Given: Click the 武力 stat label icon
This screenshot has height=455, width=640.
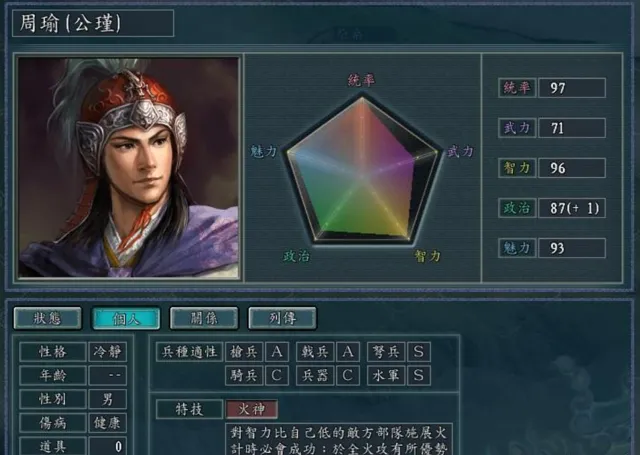Looking at the screenshot, I should (517, 128).
